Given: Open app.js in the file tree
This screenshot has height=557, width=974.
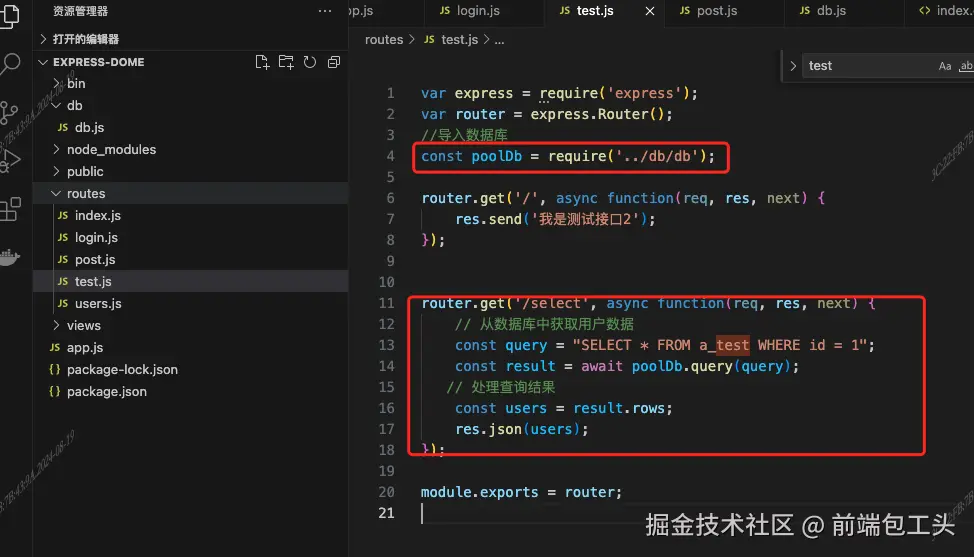Looking at the screenshot, I should 190,348.
